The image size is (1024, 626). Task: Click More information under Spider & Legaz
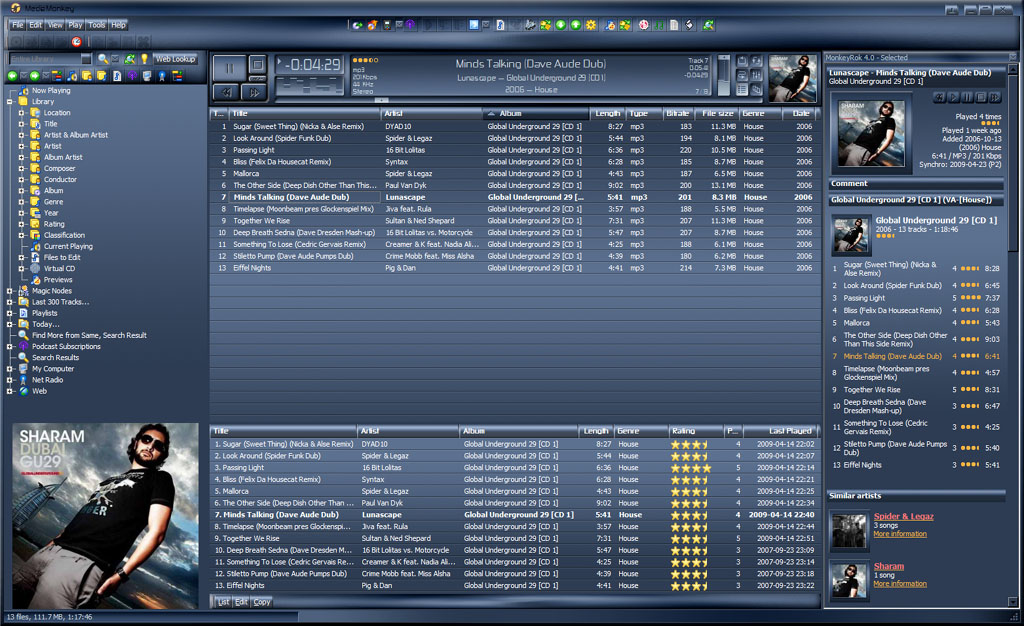coord(900,534)
